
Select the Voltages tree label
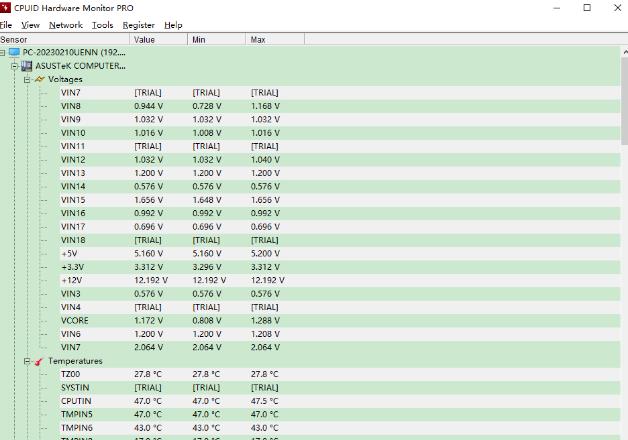pyautogui.click(x=65, y=79)
